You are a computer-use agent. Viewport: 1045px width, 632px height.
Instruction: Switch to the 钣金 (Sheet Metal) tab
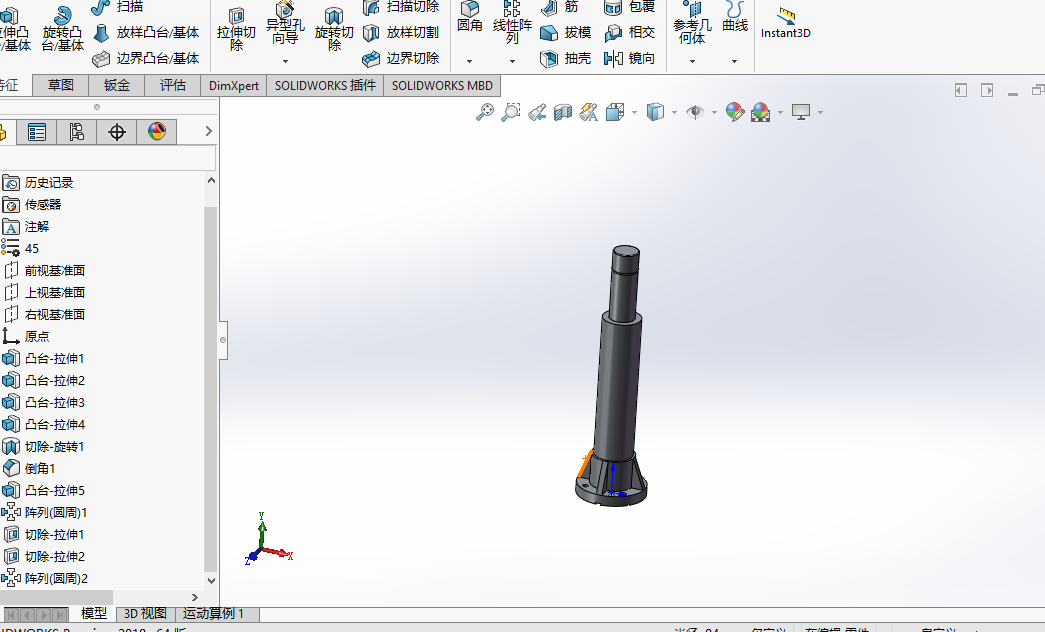tap(117, 85)
